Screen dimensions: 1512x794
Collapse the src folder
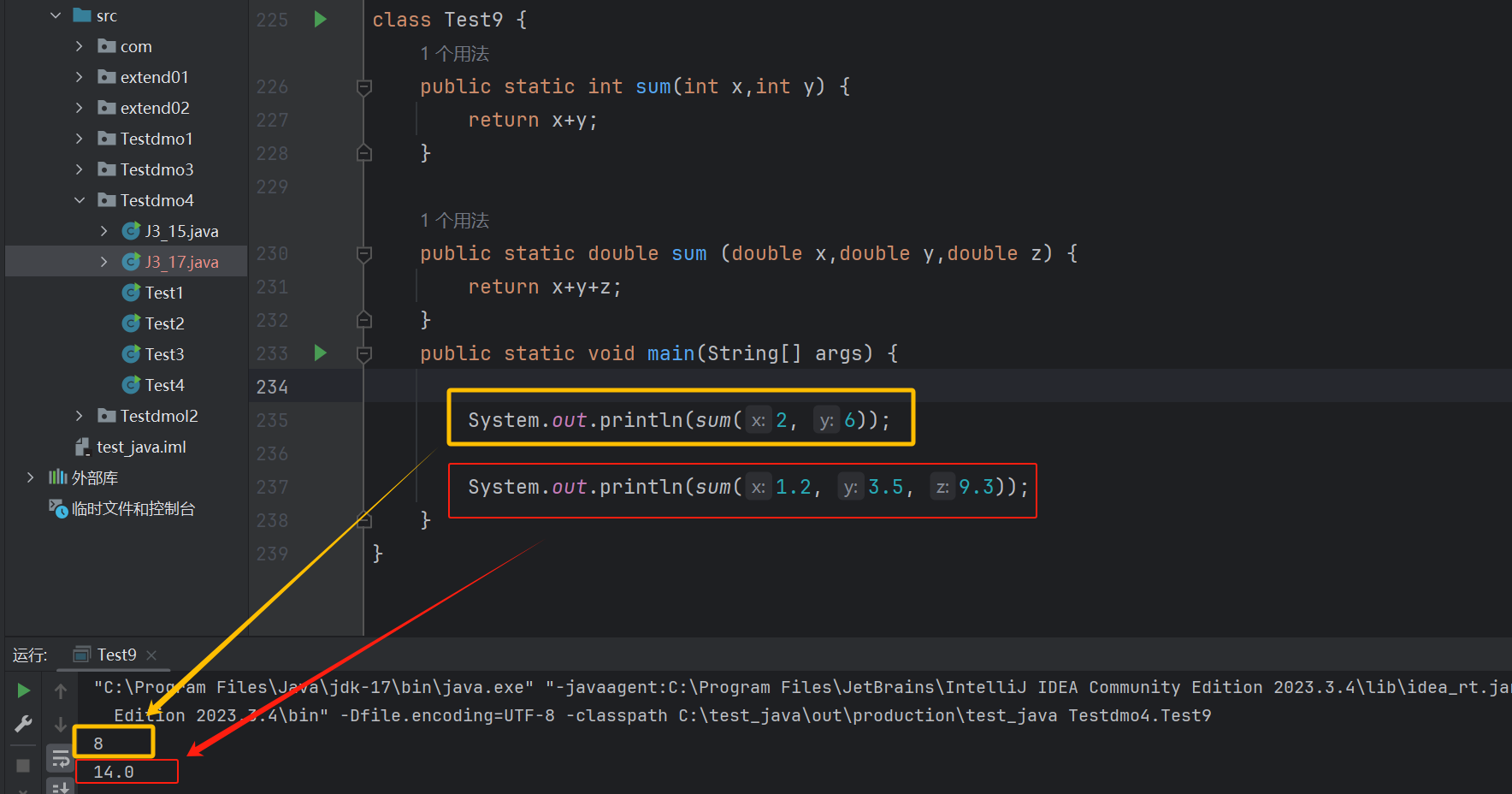pos(56,15)
